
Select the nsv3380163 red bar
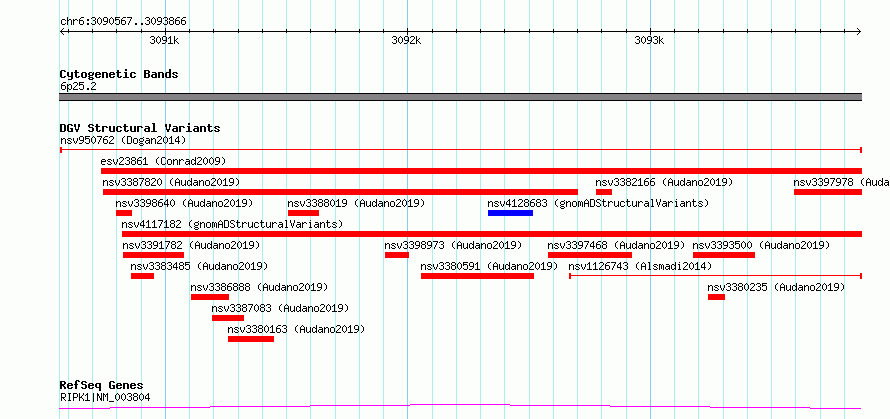[251, 339]
